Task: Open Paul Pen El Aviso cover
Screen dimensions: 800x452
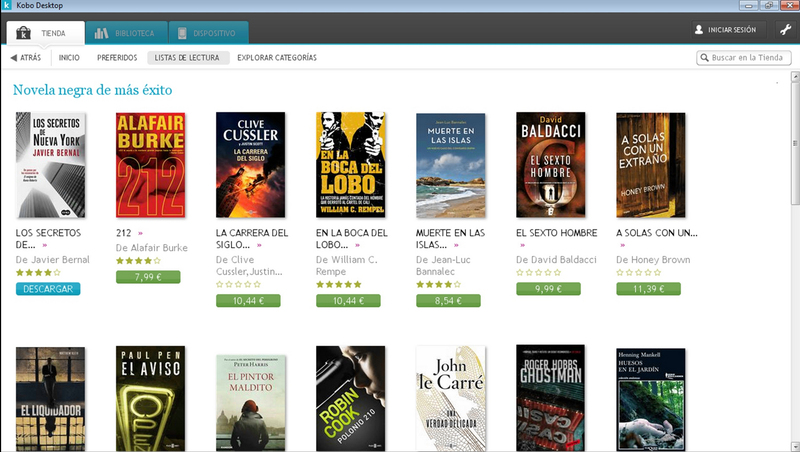Action: point(151,399)
